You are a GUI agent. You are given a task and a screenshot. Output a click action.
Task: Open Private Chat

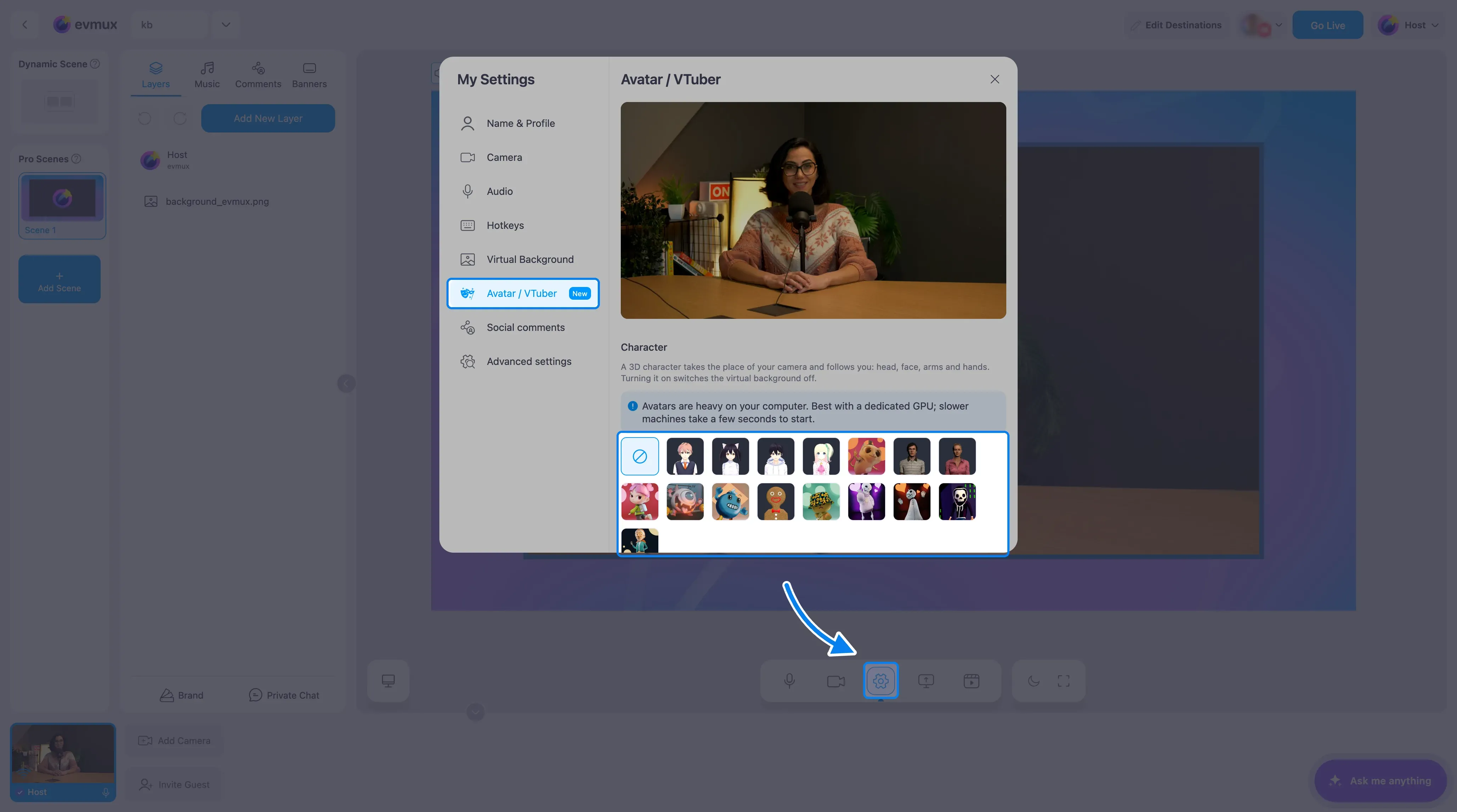point(284,695)
